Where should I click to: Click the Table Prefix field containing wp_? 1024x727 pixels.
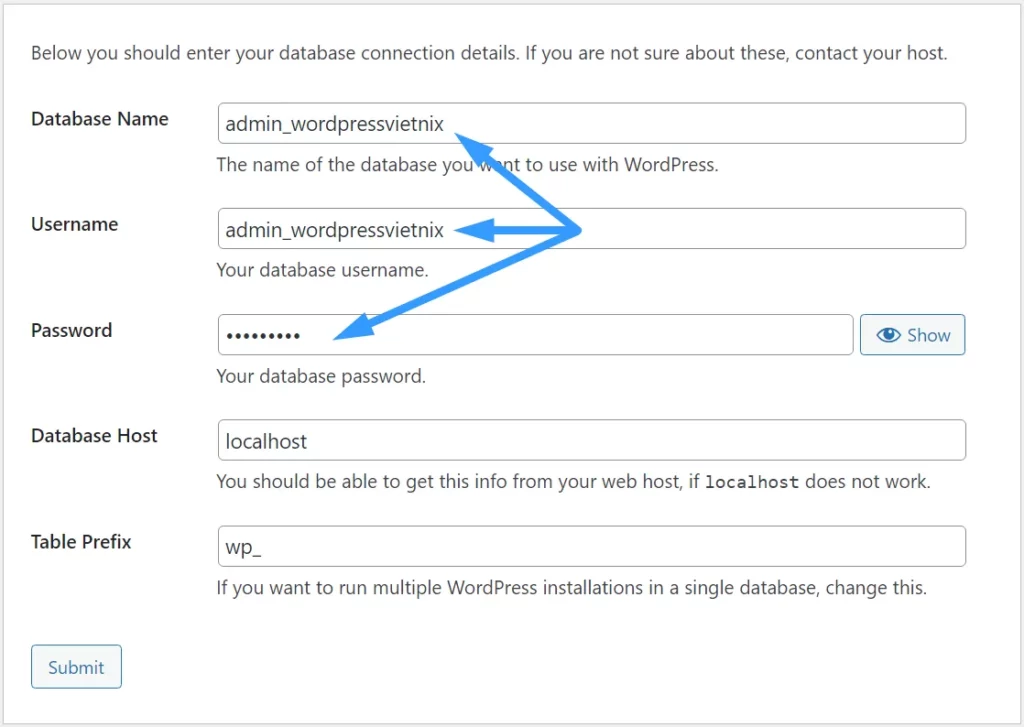[592, 546]
